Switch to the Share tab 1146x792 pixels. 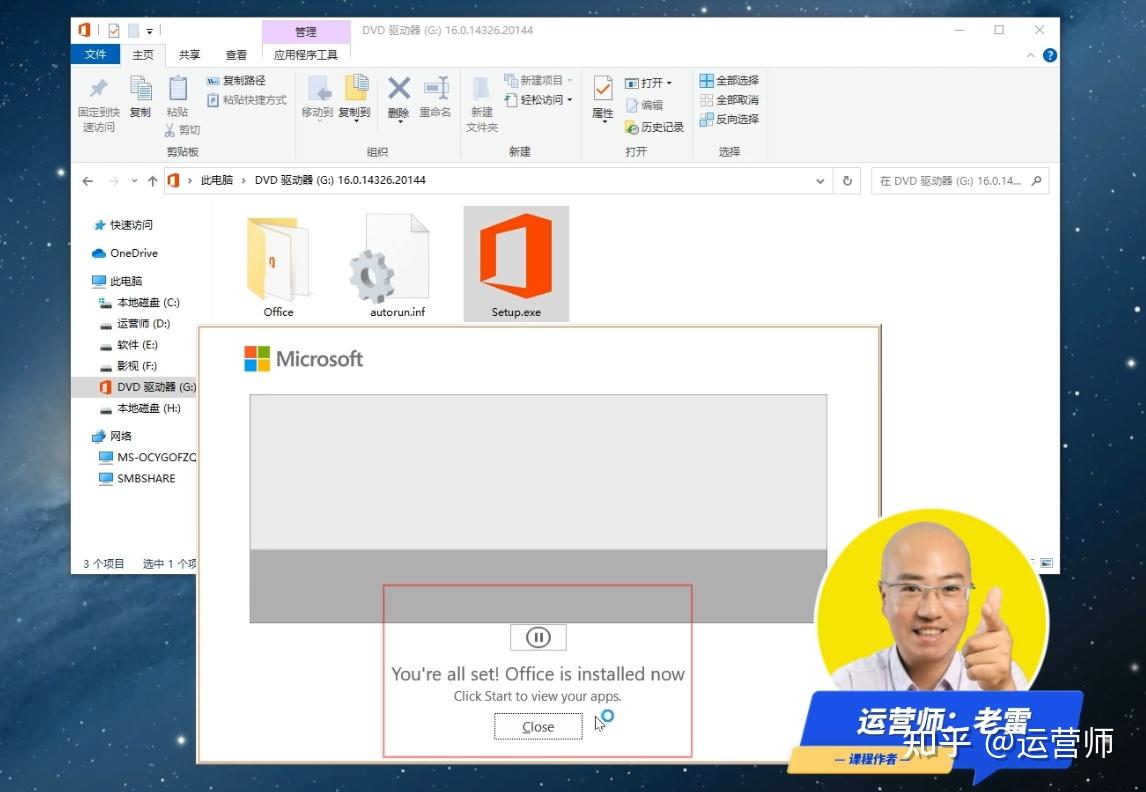189,55
